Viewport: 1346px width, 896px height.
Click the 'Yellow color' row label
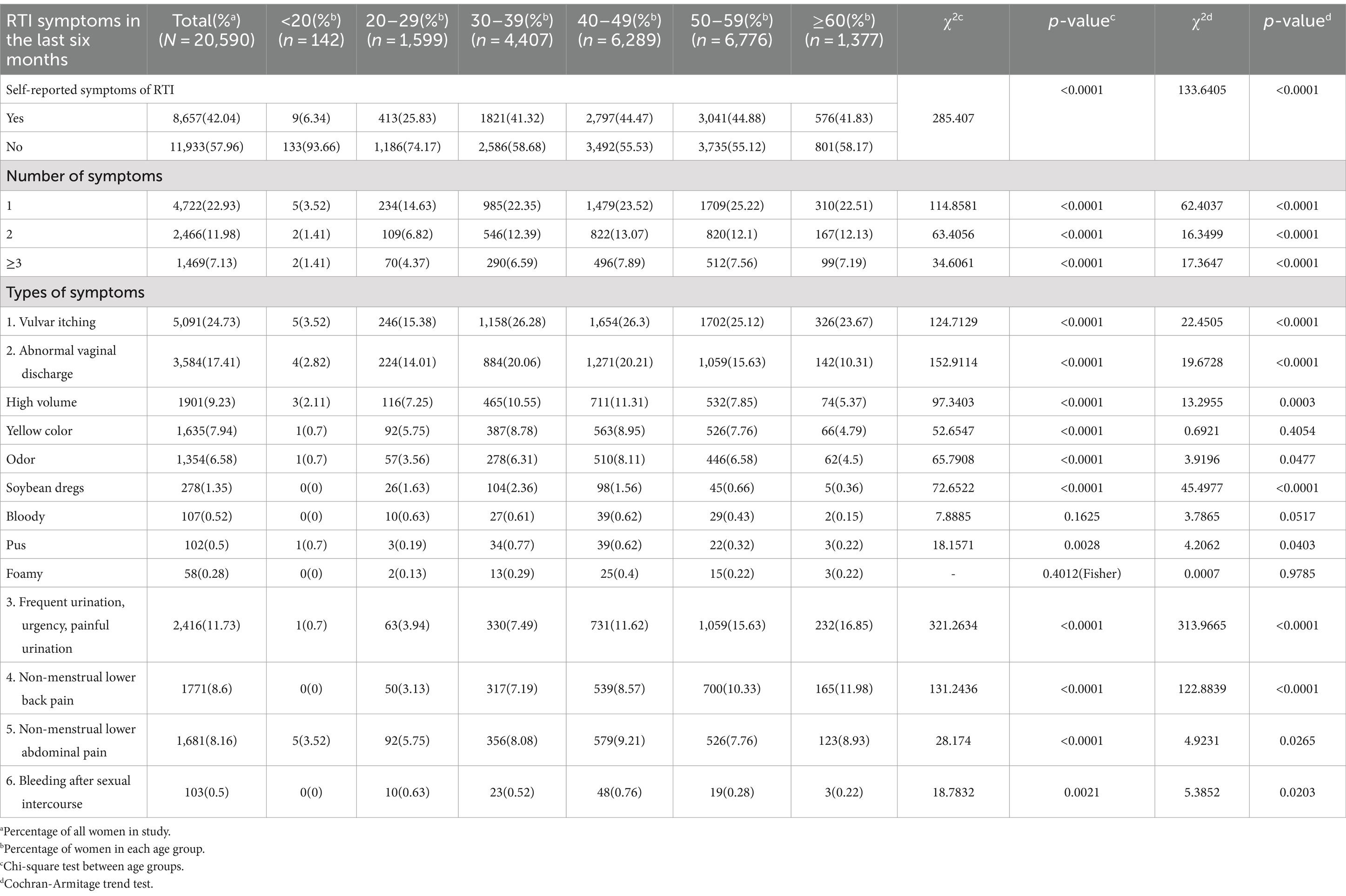[x=40, y=431]
